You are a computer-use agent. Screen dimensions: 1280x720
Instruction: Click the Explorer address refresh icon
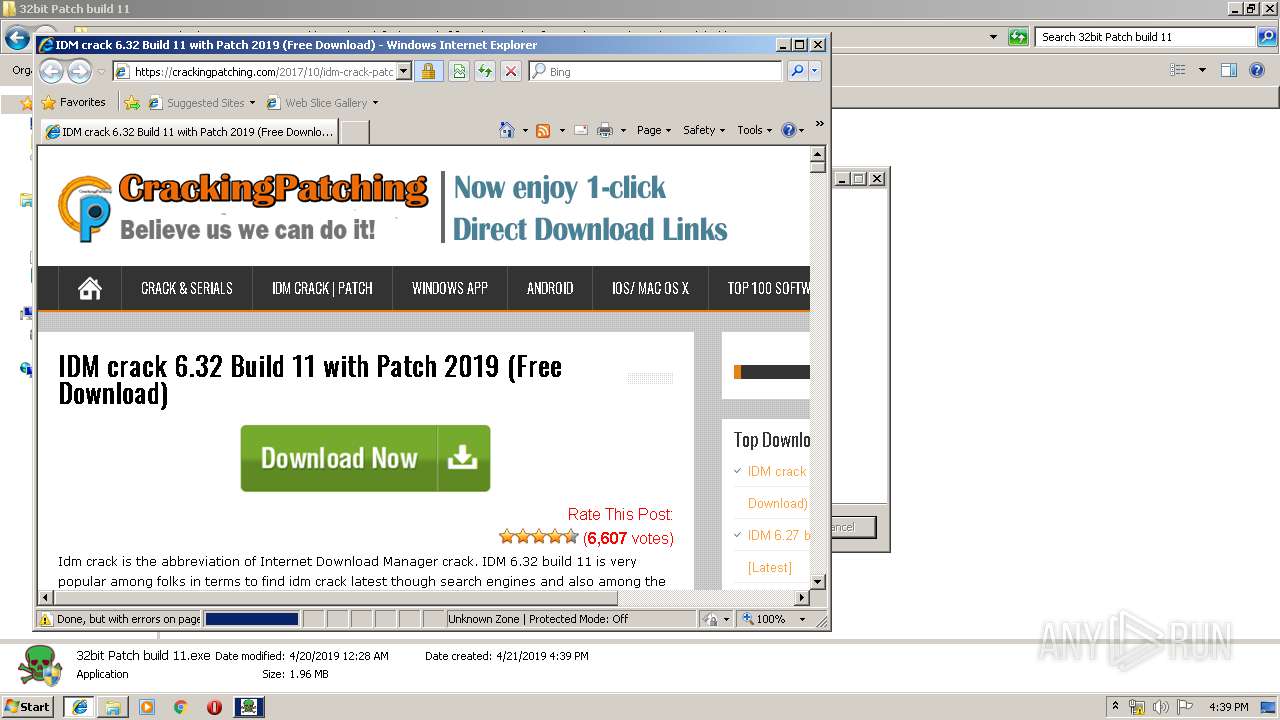1018,37
